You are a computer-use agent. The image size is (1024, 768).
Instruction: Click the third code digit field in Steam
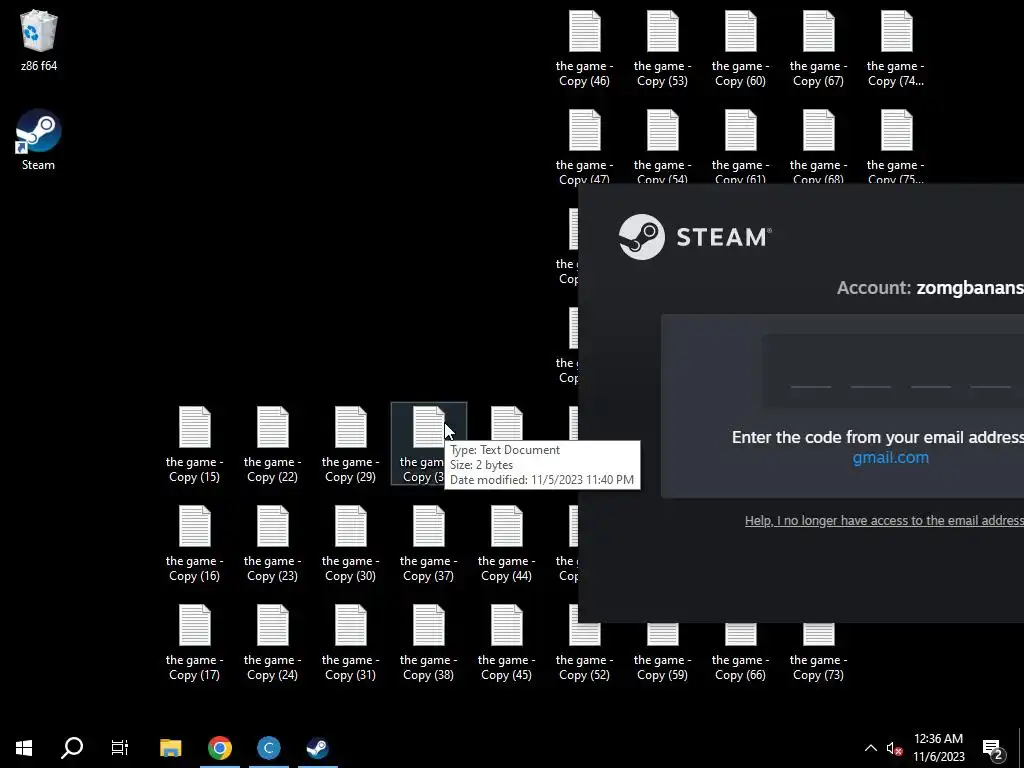point(931,371)
